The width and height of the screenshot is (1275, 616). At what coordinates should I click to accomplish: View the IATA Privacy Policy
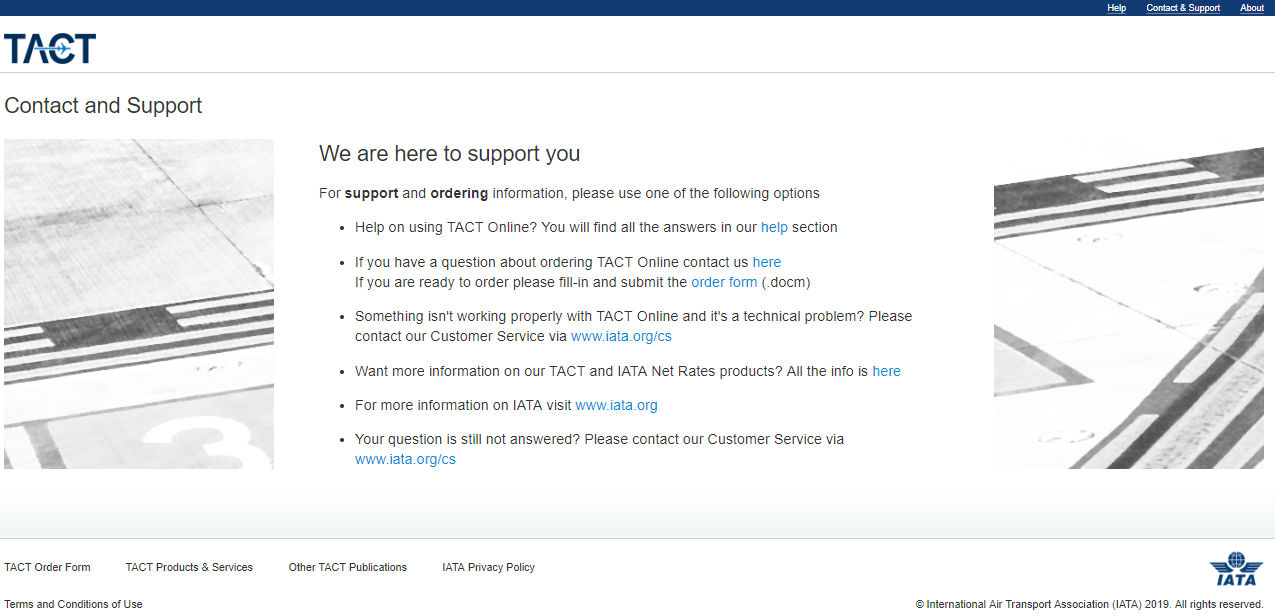tap(488, 567)
